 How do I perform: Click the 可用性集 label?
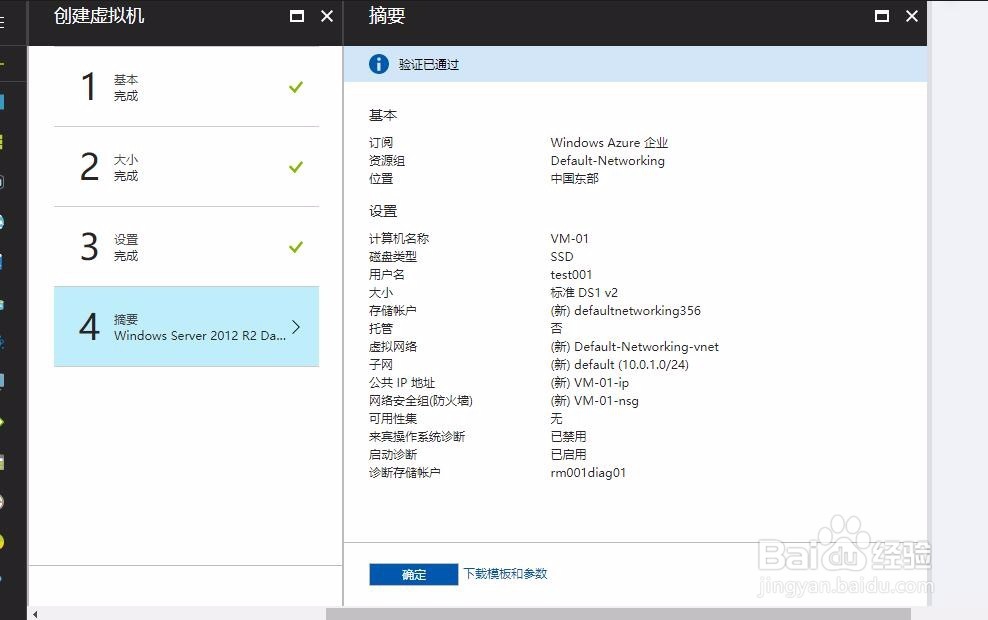393,418
